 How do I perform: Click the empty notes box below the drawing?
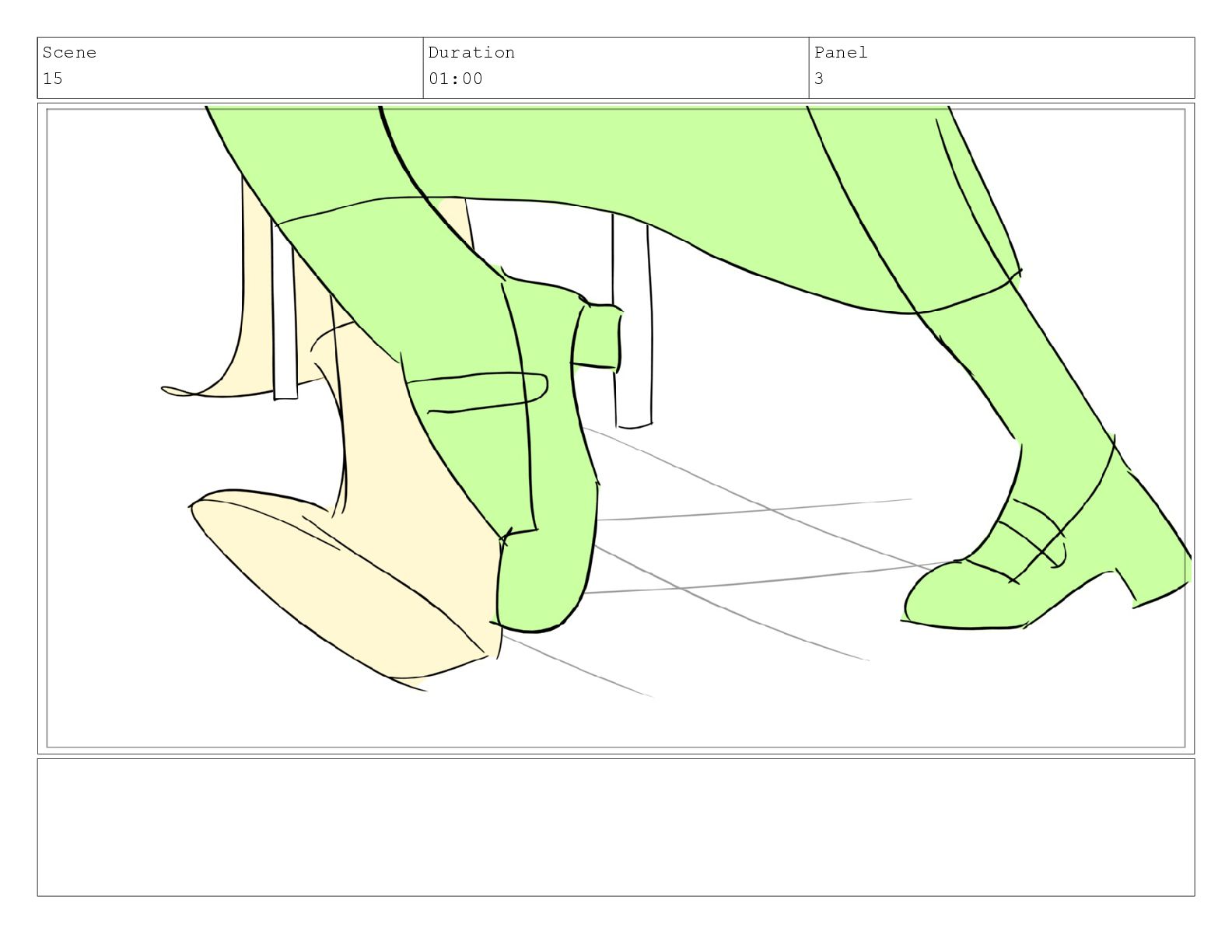616,828
